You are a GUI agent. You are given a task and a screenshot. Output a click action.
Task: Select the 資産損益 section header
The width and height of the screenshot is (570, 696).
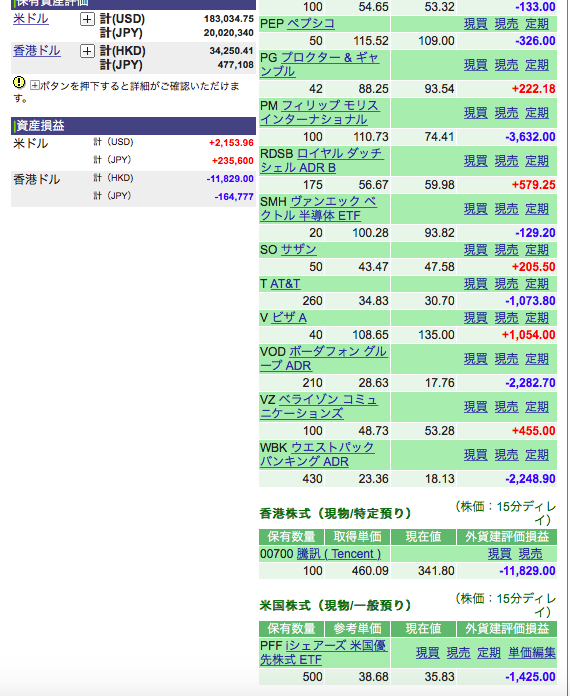133,126
